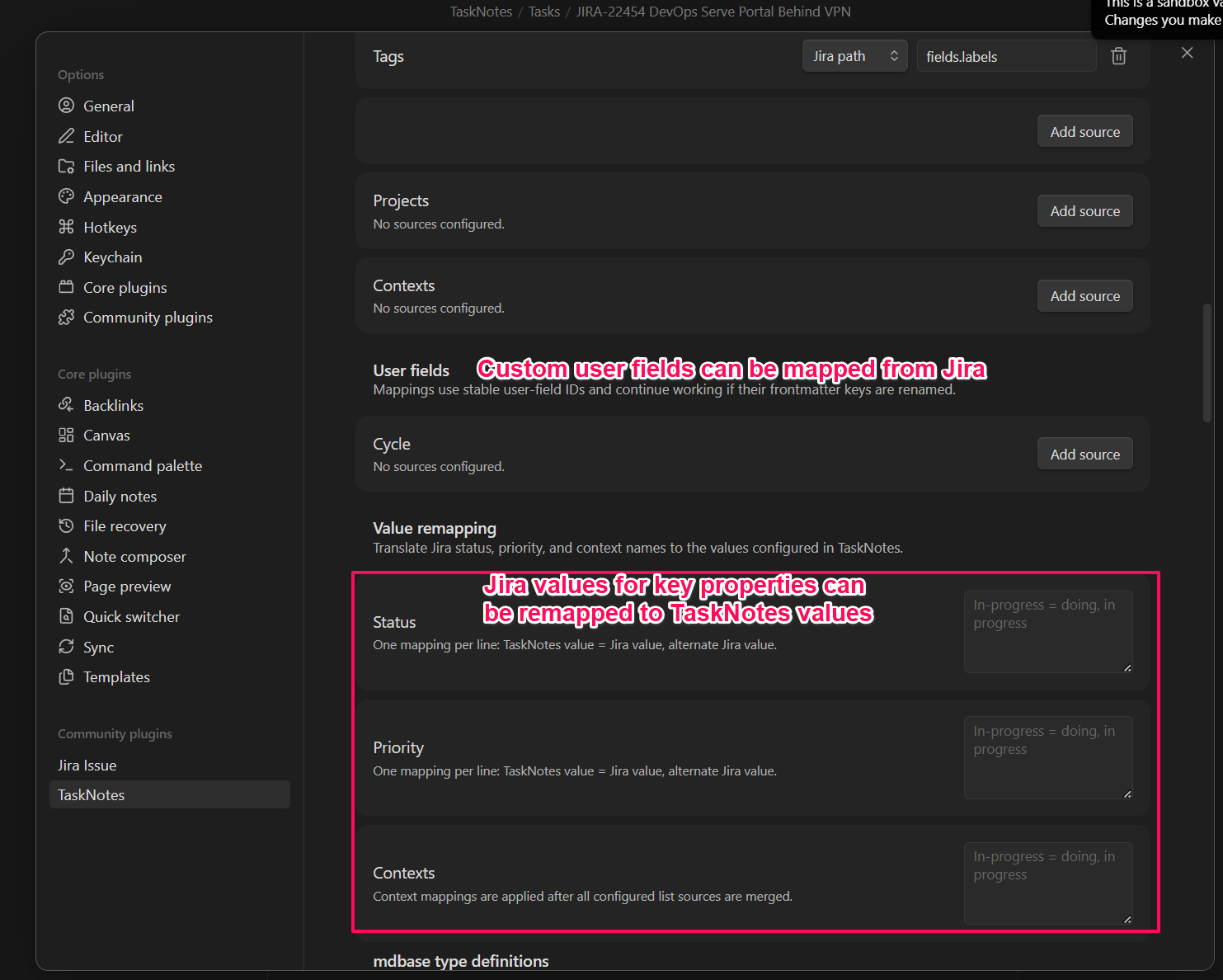Click the Hotkeys command icon
The width and height of the screenshot is (1223, 980).
[x=66, y=227]
